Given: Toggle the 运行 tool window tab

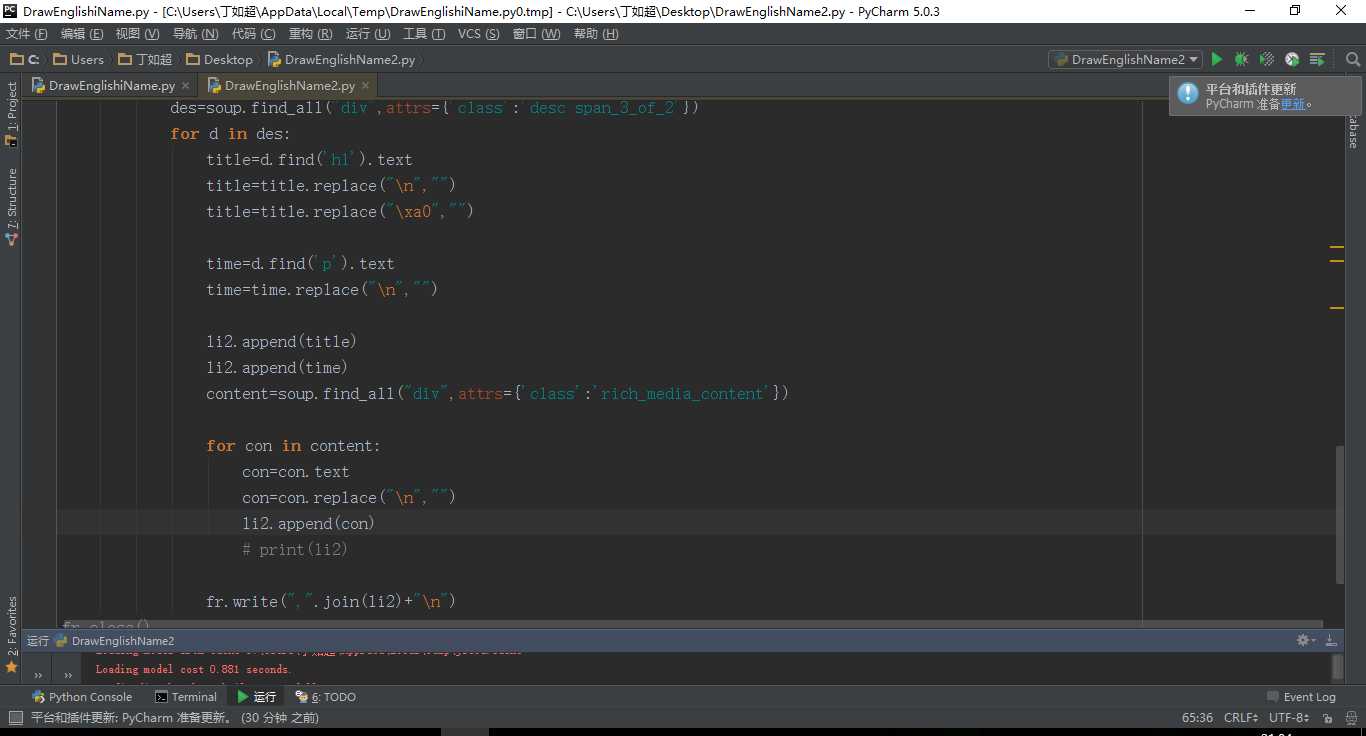Looking at the screenshot, I should tap(256, 697).
